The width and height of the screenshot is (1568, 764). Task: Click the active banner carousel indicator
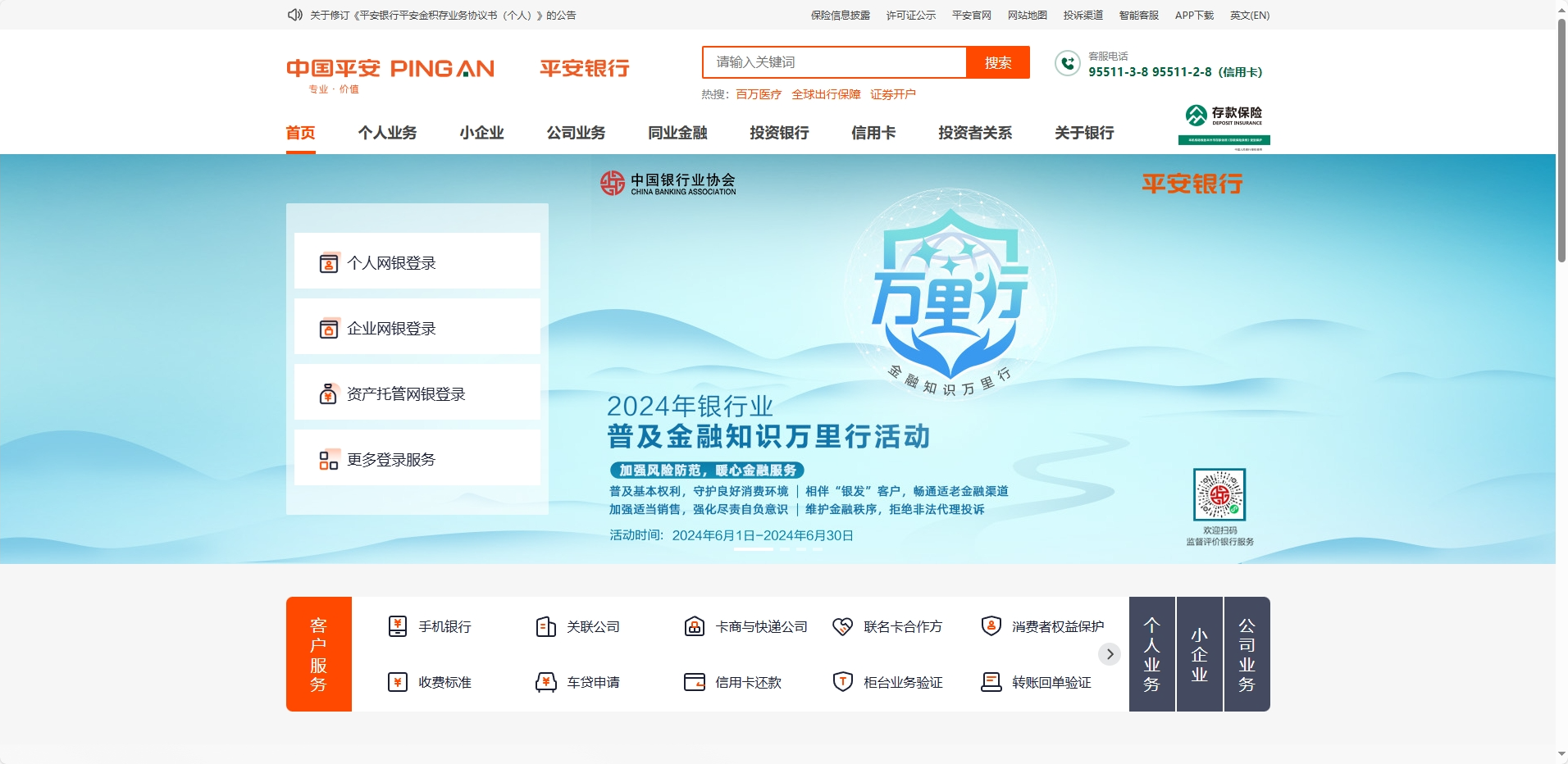(x=753, y=549)
